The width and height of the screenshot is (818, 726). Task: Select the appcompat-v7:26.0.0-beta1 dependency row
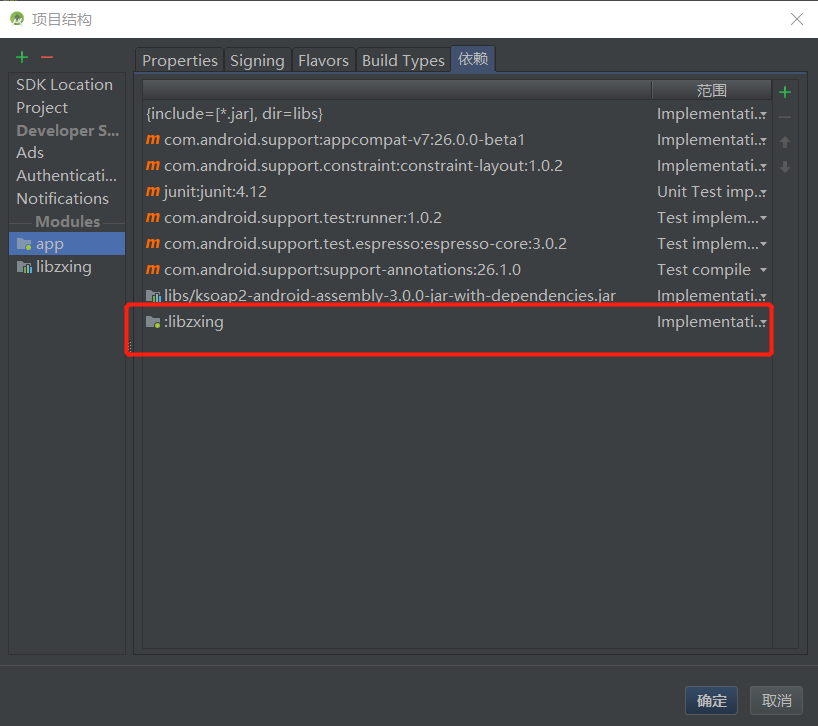pyautogui.click(x=457, y=140)
